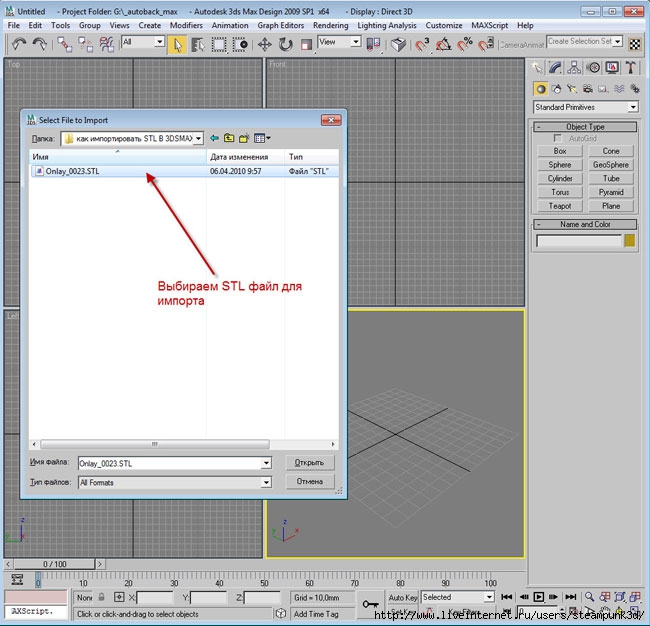Image resolution: width=650 pixels, height=626 pixels.
Task: Open the MAXScript menu
Action: tap(490, 25)
